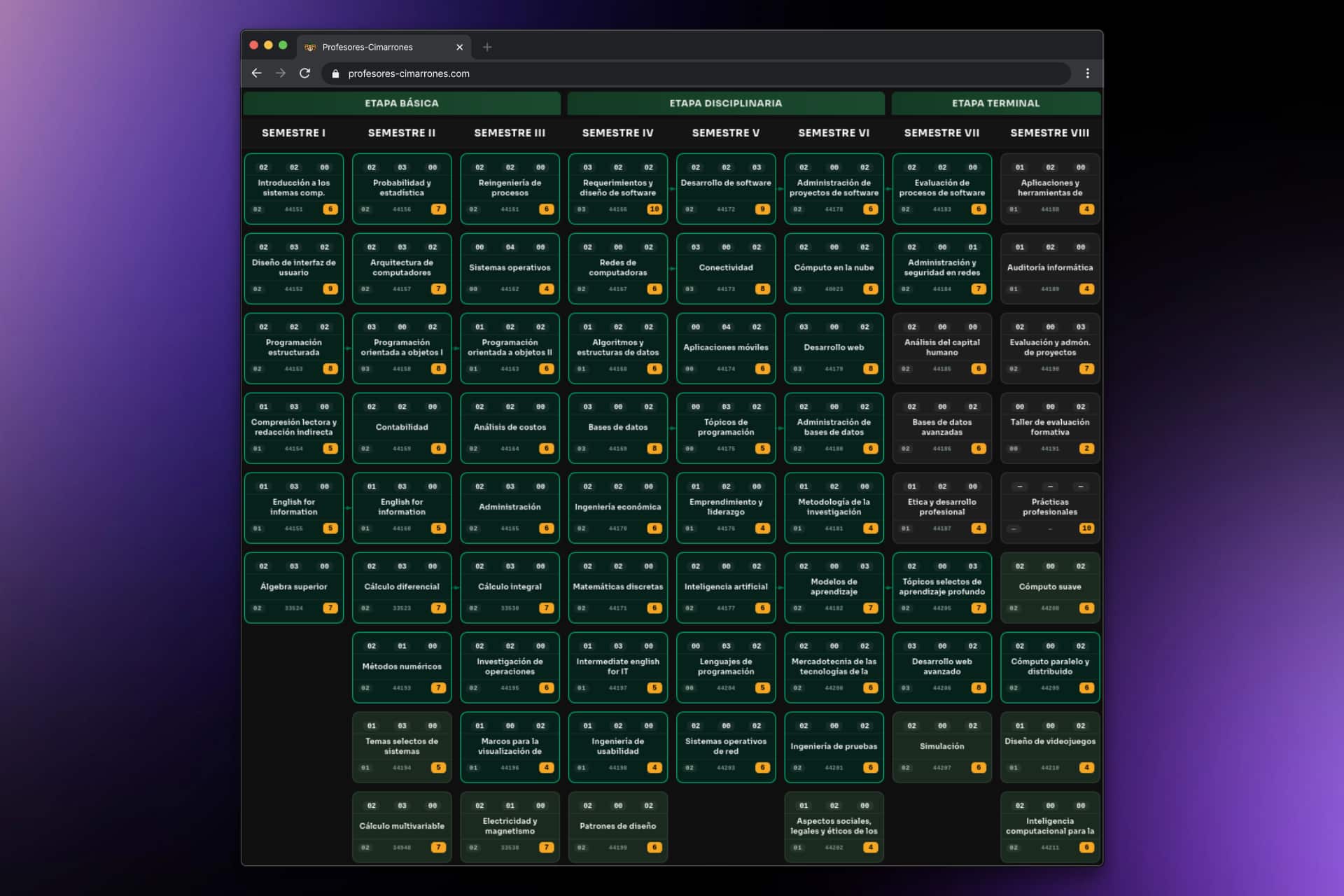
Task: Click the ETAPA BÁSICA header
Action: click(402, 103)
